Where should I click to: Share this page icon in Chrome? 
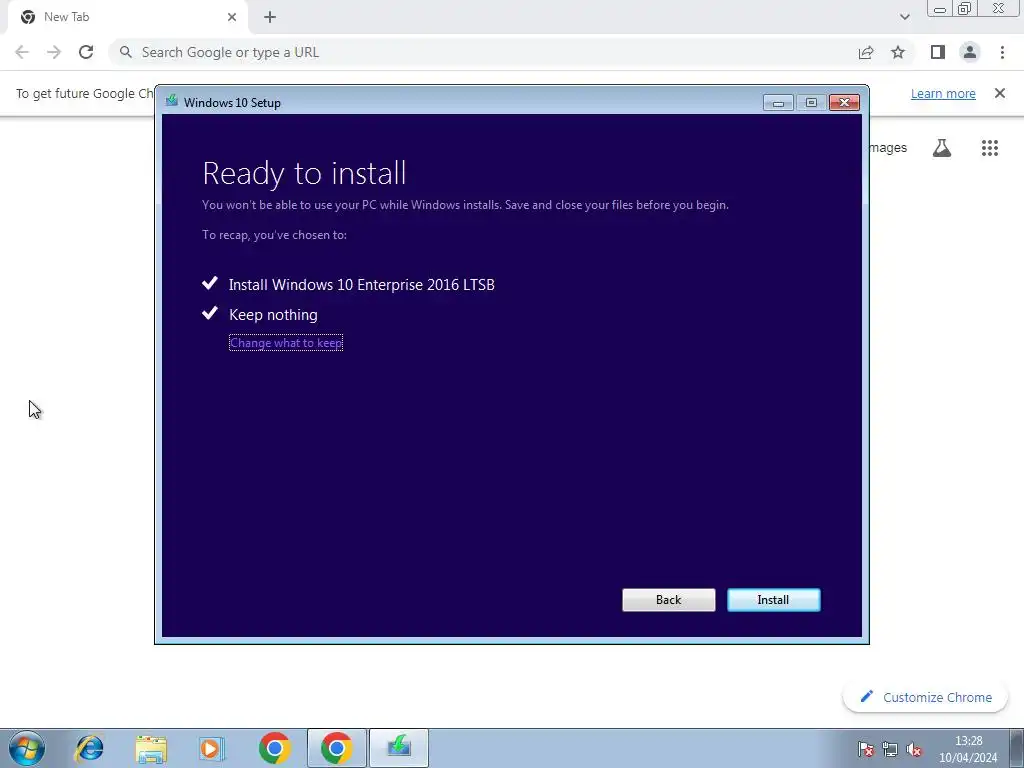pos(865,52)
